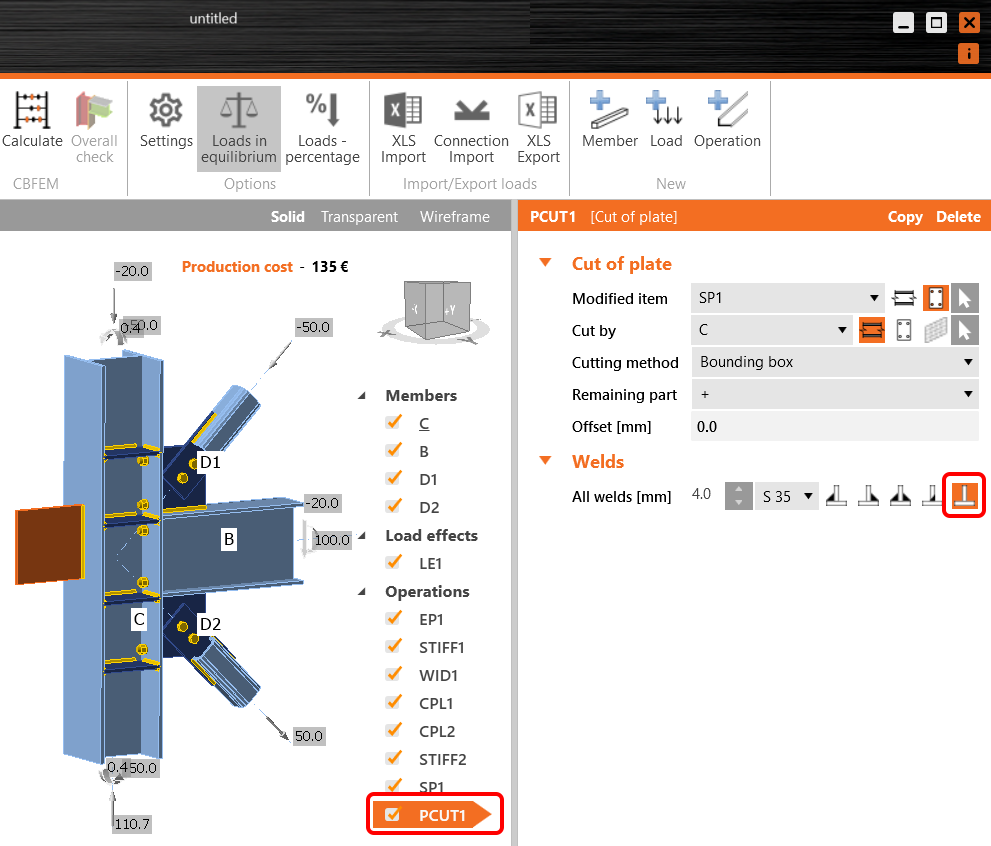Open the Modified item SP1 dropdown
Image resolution: width=991 pixels, height=846 pixels.
(x=787, y=298)
